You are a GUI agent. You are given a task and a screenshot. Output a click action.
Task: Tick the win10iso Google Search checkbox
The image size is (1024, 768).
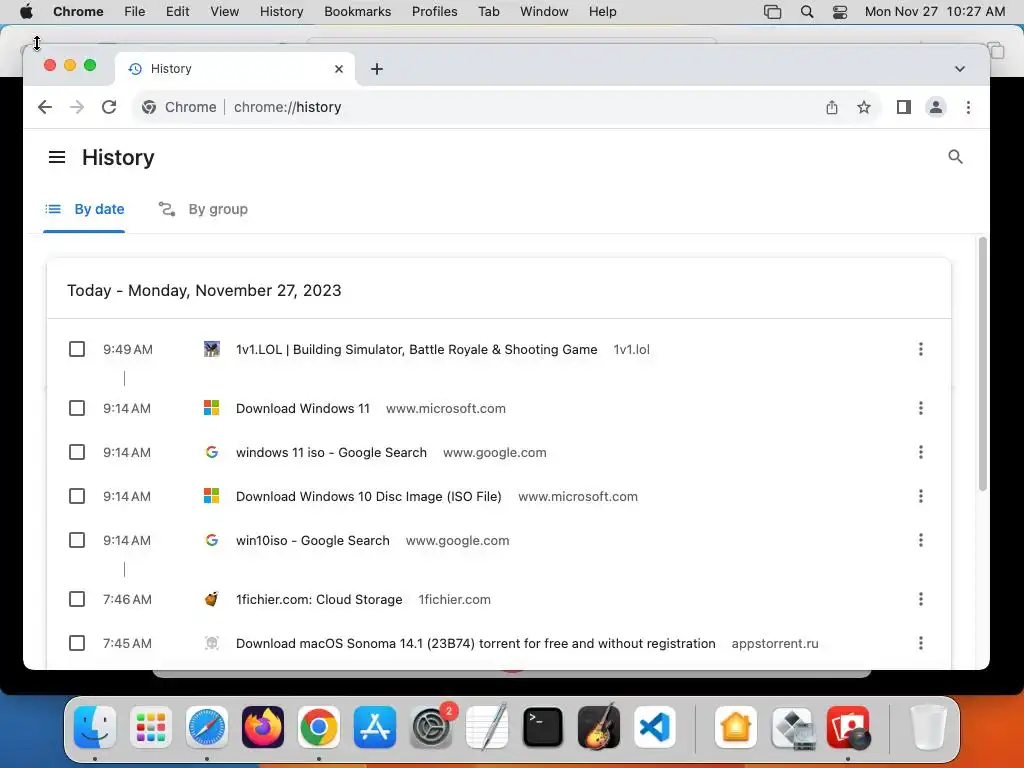point(77,541)
